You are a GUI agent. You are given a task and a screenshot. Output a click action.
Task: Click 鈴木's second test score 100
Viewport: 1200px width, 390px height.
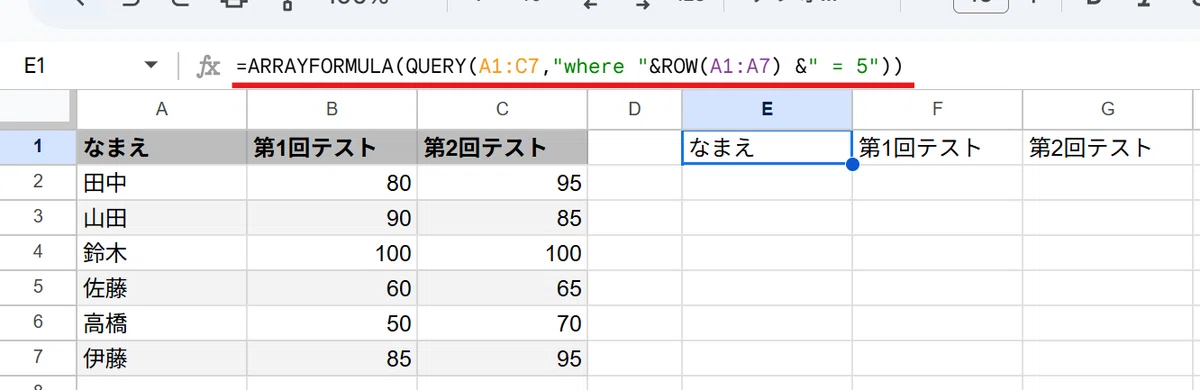pos(502,252)
